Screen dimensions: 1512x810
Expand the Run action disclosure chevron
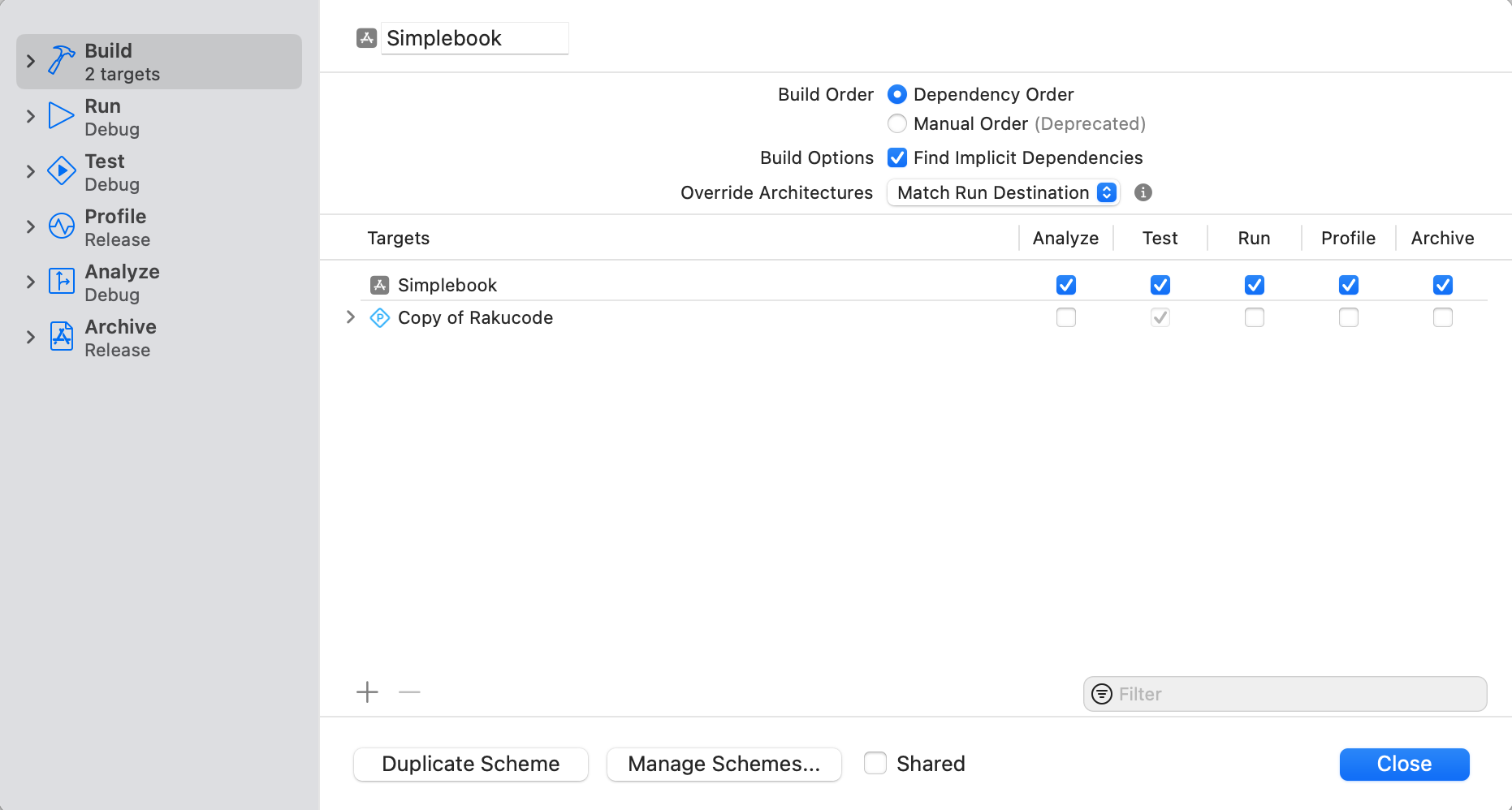[x=31, y=116]
